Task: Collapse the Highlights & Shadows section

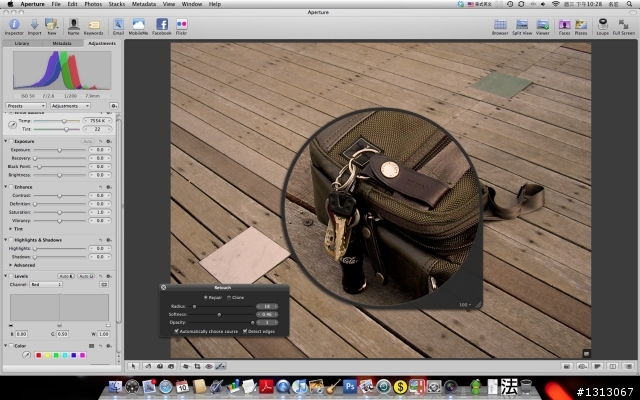Action: point(6,240)
